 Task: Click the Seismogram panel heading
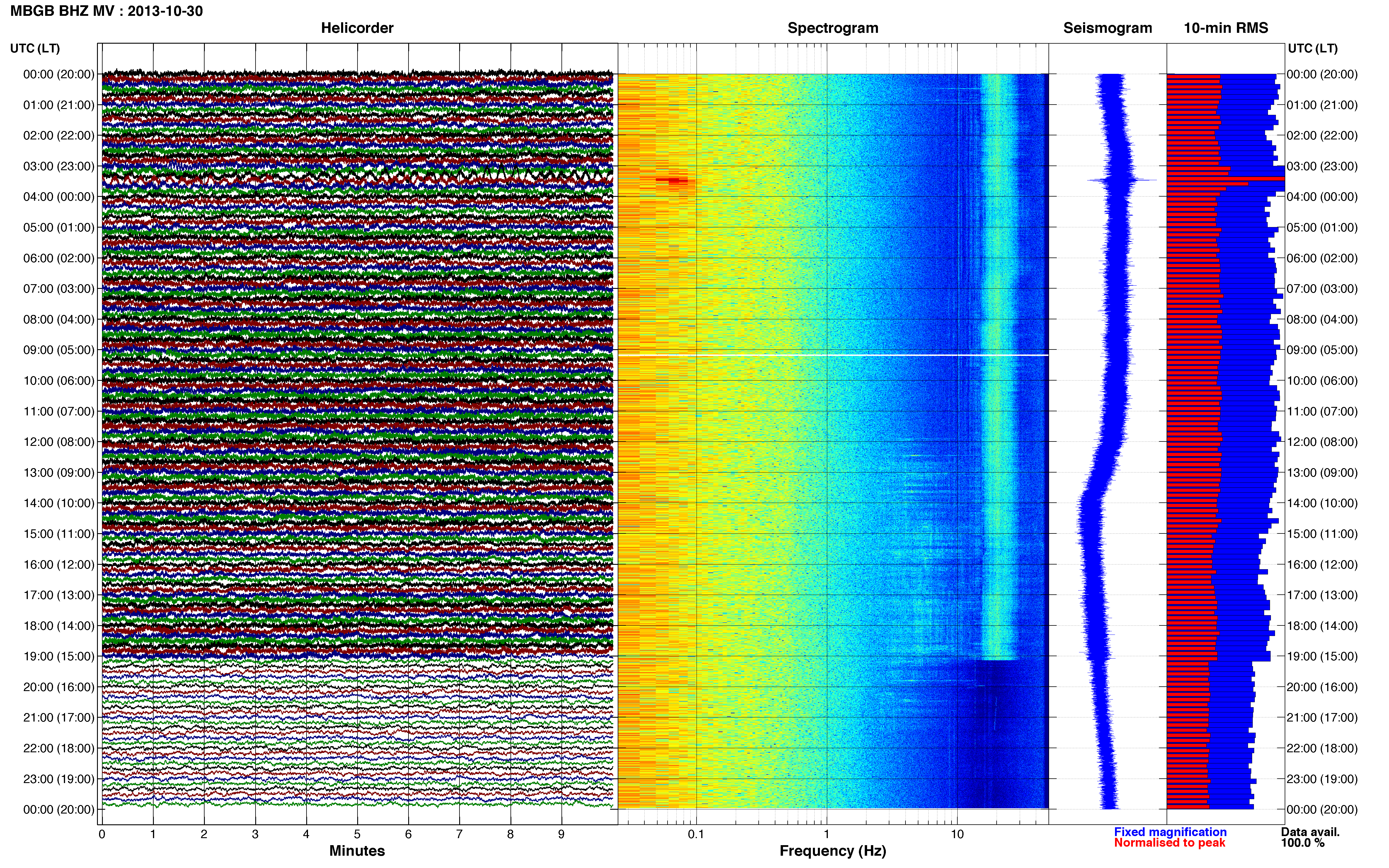[x=1108, y=28]
